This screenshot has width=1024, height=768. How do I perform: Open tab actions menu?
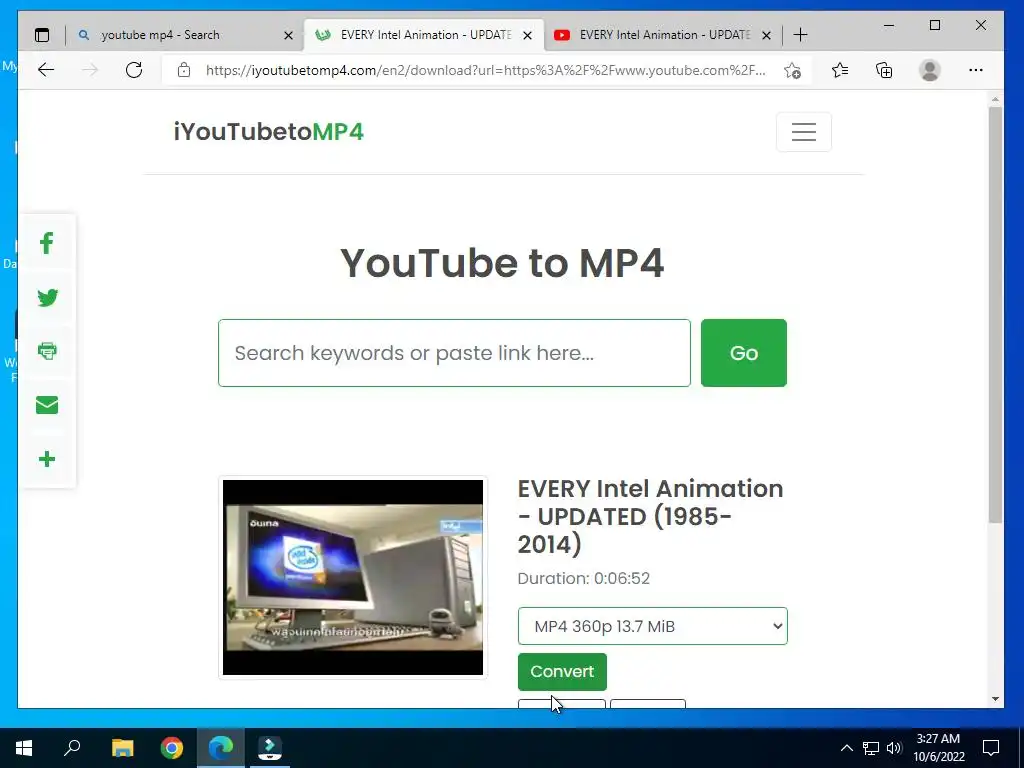(x=42, y=35)
